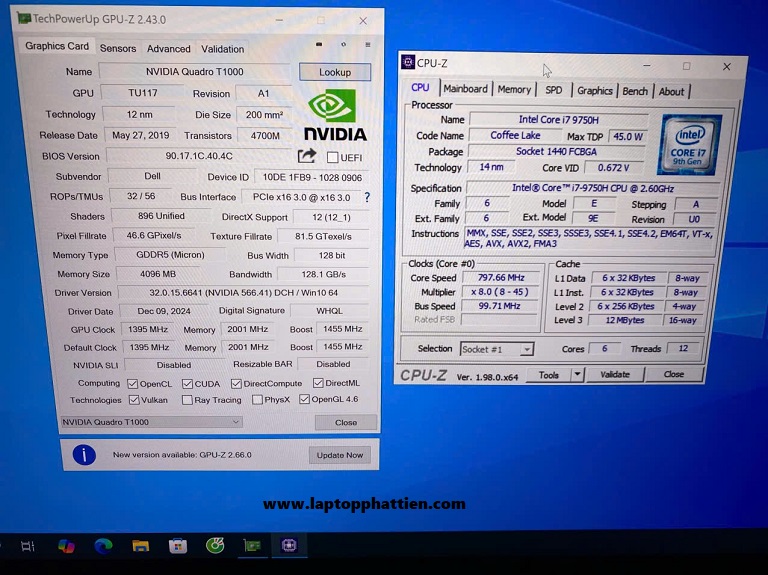Screen dimensions: 768x575
Task: Select the Graphics Card tab
Action: (57, 46)
